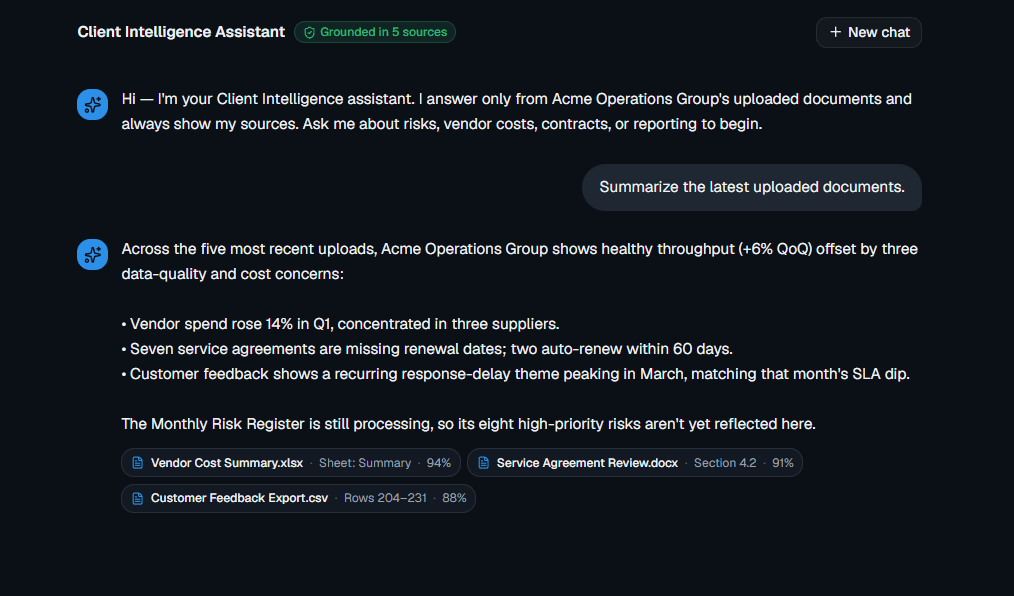The image size is (1014, 596).
Task: Click the Monthly Risk Register processing note
Action: tap(468, 424)
